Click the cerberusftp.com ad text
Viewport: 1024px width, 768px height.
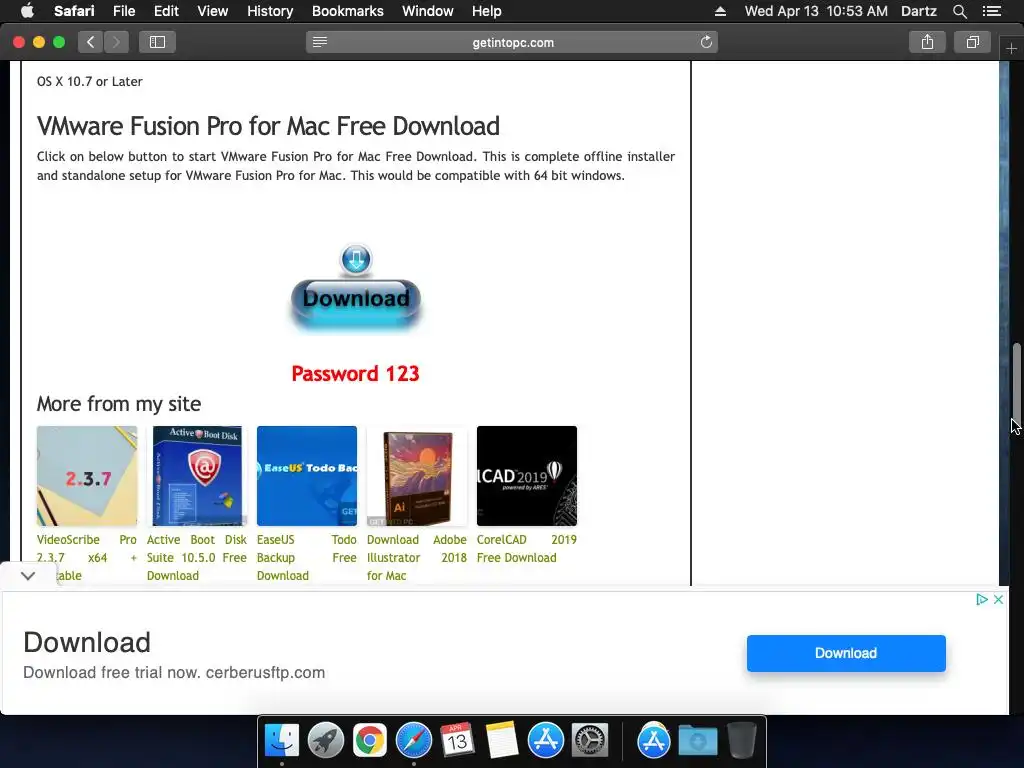[x=174, y=673]
